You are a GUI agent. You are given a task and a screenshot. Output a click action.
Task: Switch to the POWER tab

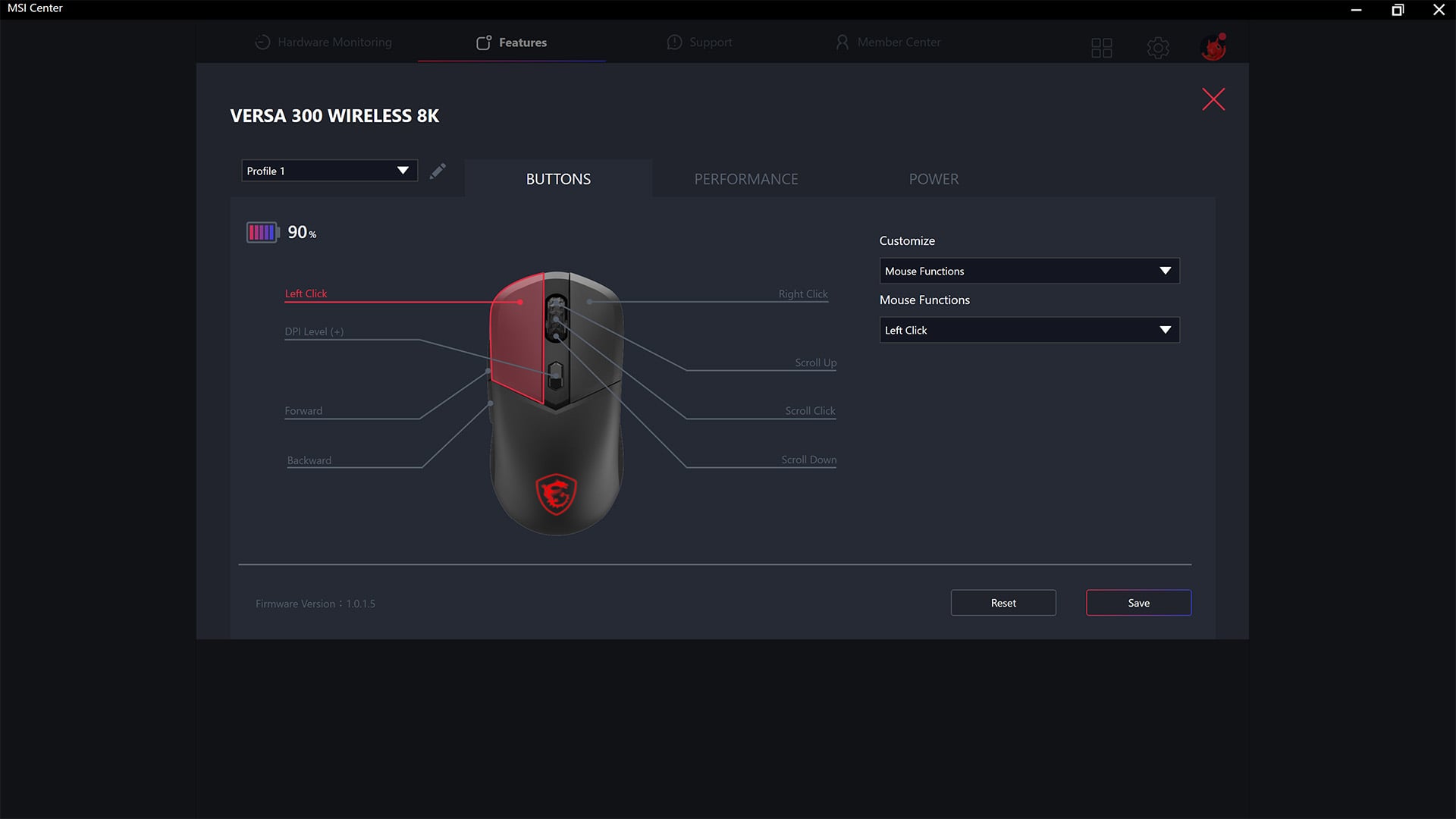point(934,179)
